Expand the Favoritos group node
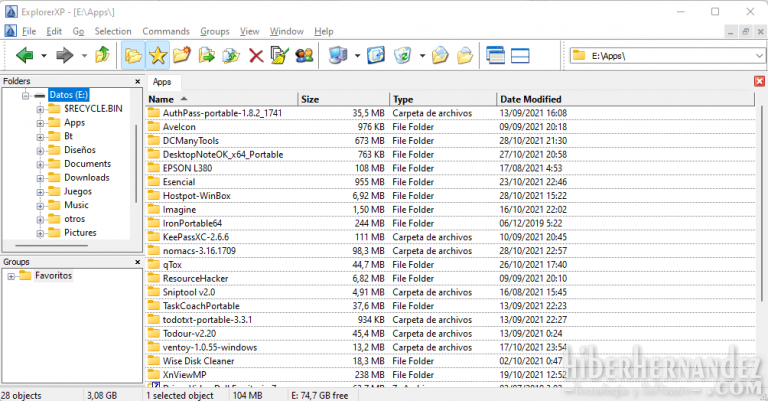 pyautogui.click(x=12, y=275)
